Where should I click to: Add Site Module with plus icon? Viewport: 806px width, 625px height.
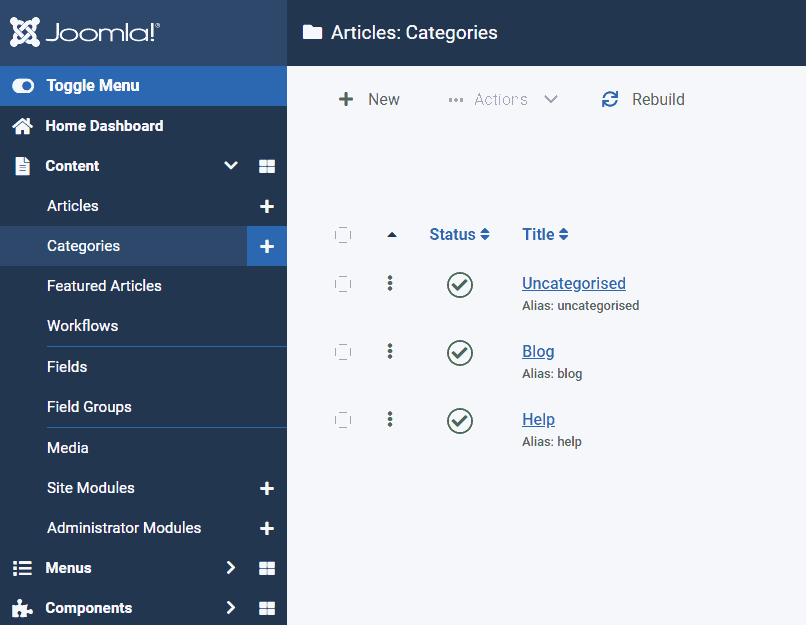[x=266, y=488]
